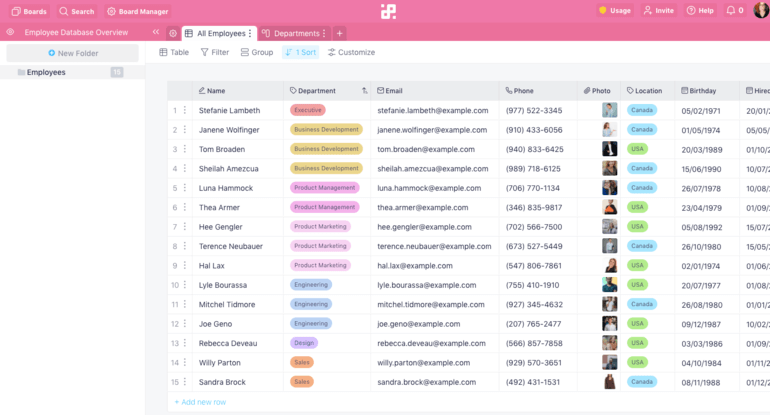Open the 1 Sort settings
This screenshot has height=415, width=770.
[x=301, y=52]
